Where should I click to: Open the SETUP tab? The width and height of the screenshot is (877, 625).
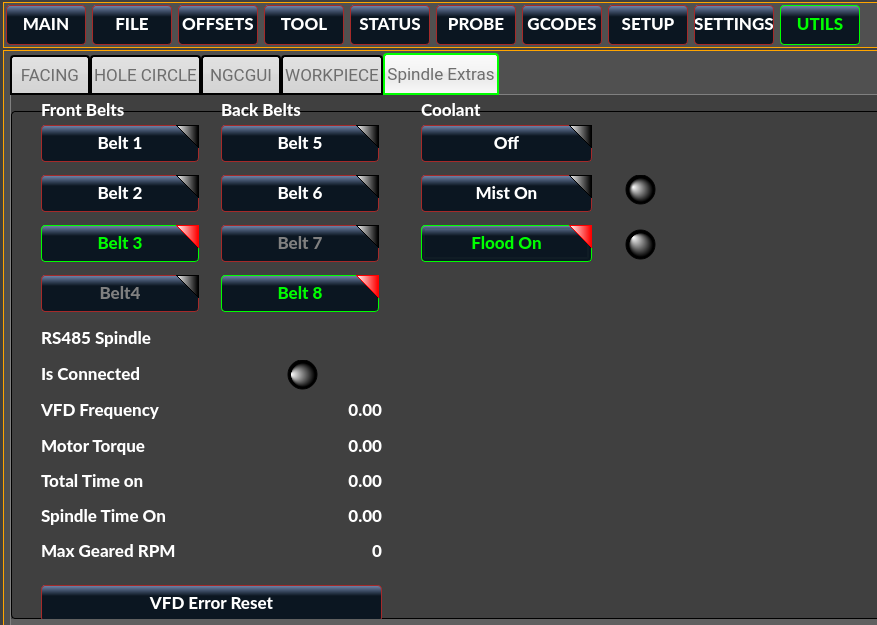click(648, 25)
